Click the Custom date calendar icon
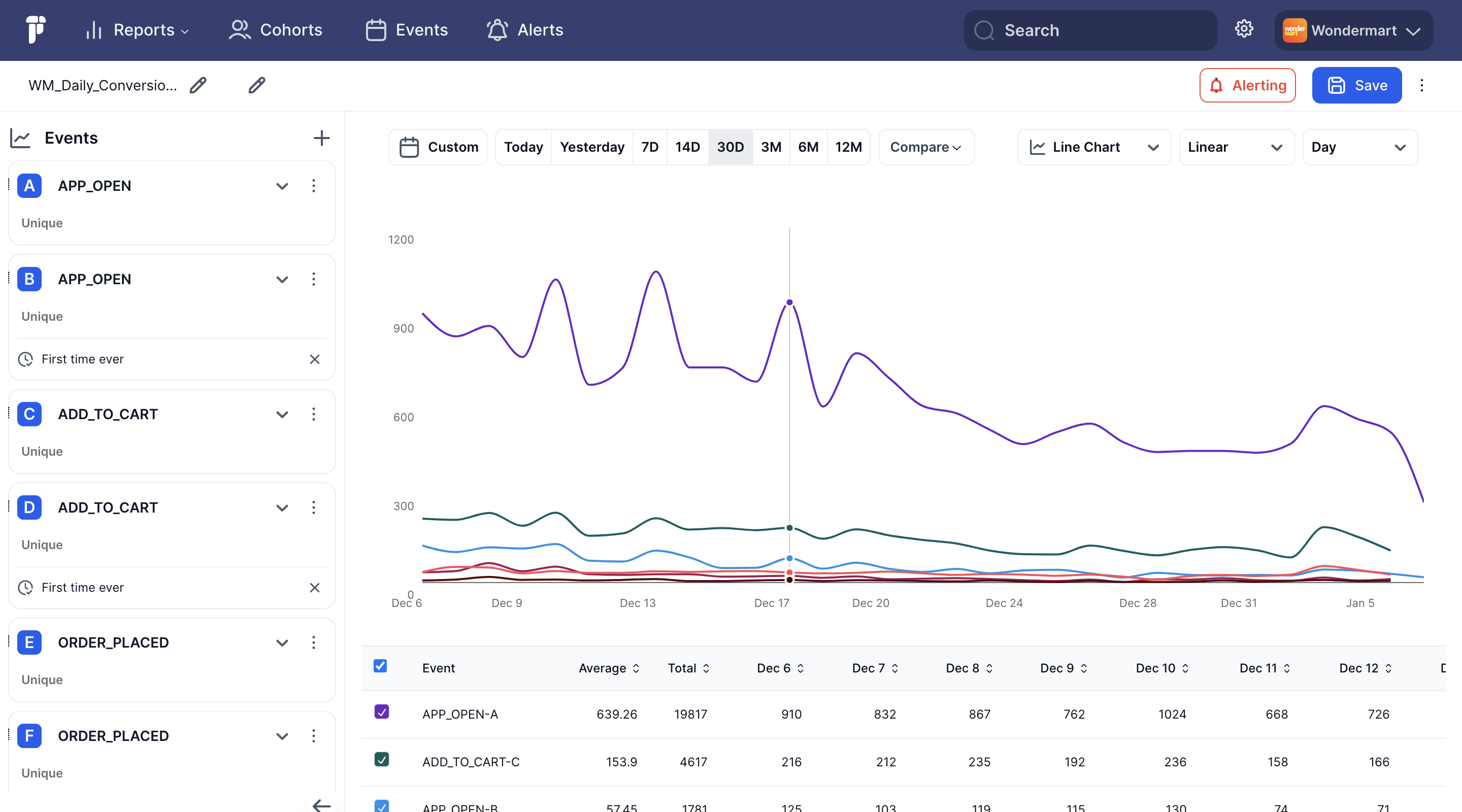Viewport: 1462px width, 812px height. 409,147
